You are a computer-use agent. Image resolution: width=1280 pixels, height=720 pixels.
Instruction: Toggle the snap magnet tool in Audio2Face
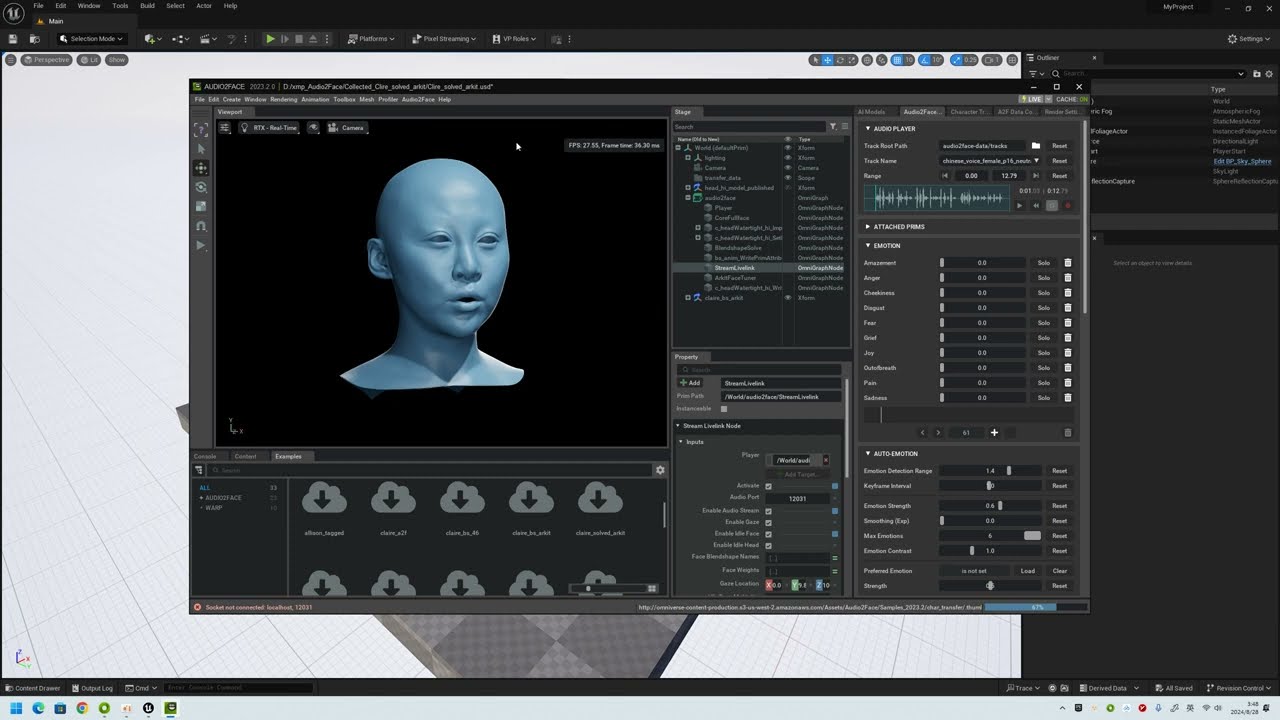201,226
